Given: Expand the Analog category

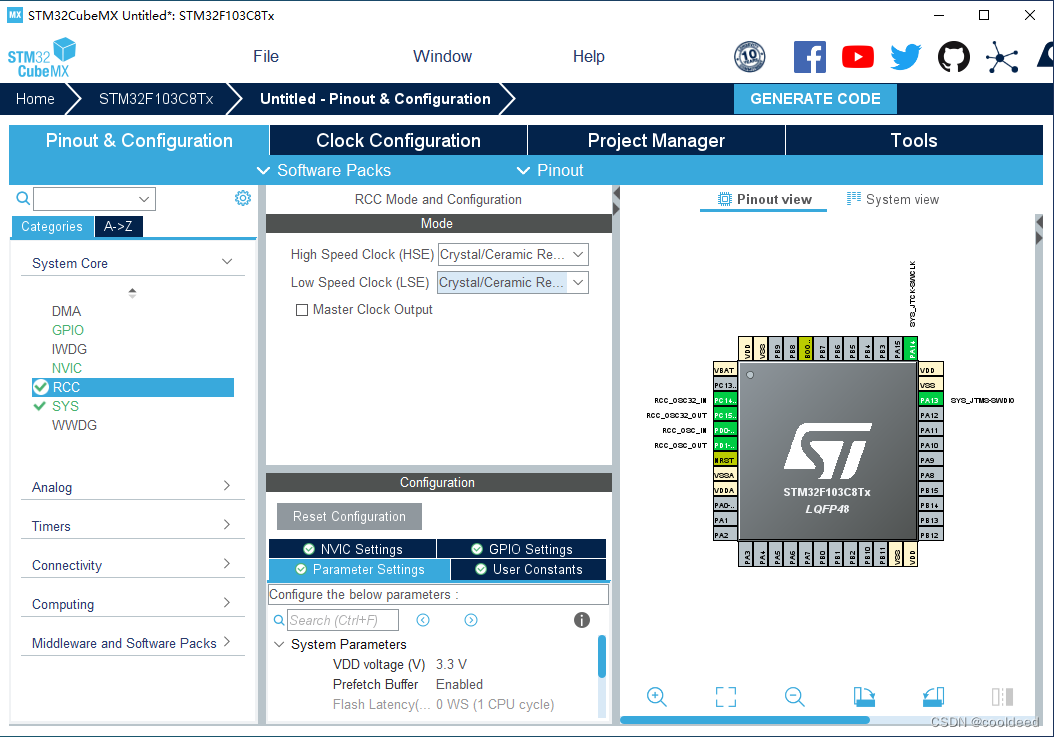Looking at the screenshot, I should pyautogui.click(x=227, y=486).
